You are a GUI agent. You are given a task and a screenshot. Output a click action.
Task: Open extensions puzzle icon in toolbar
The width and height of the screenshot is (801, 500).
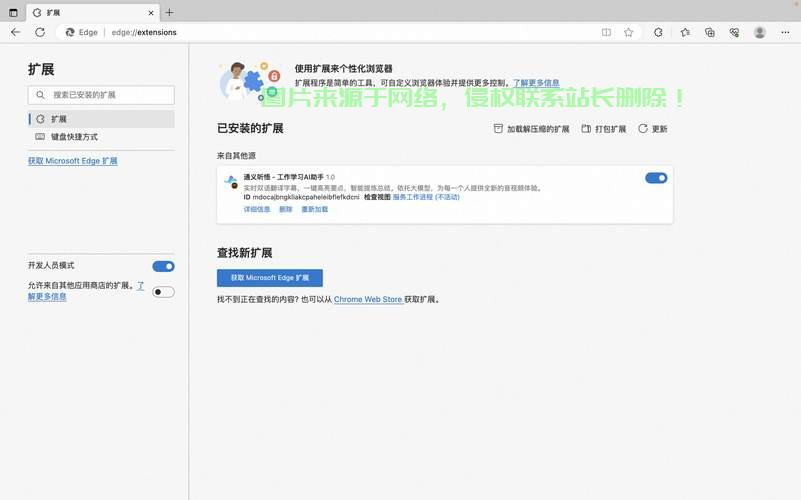point(658,32)
